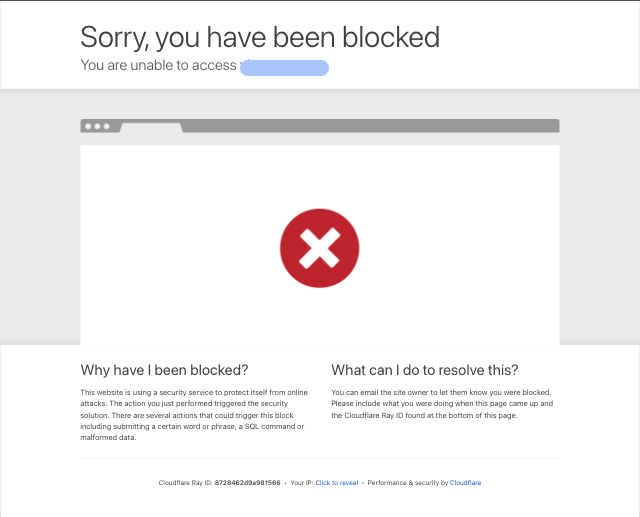Click the blank tab in browser illustration
This screenshot has height=517, width=640.
(151, 128)
